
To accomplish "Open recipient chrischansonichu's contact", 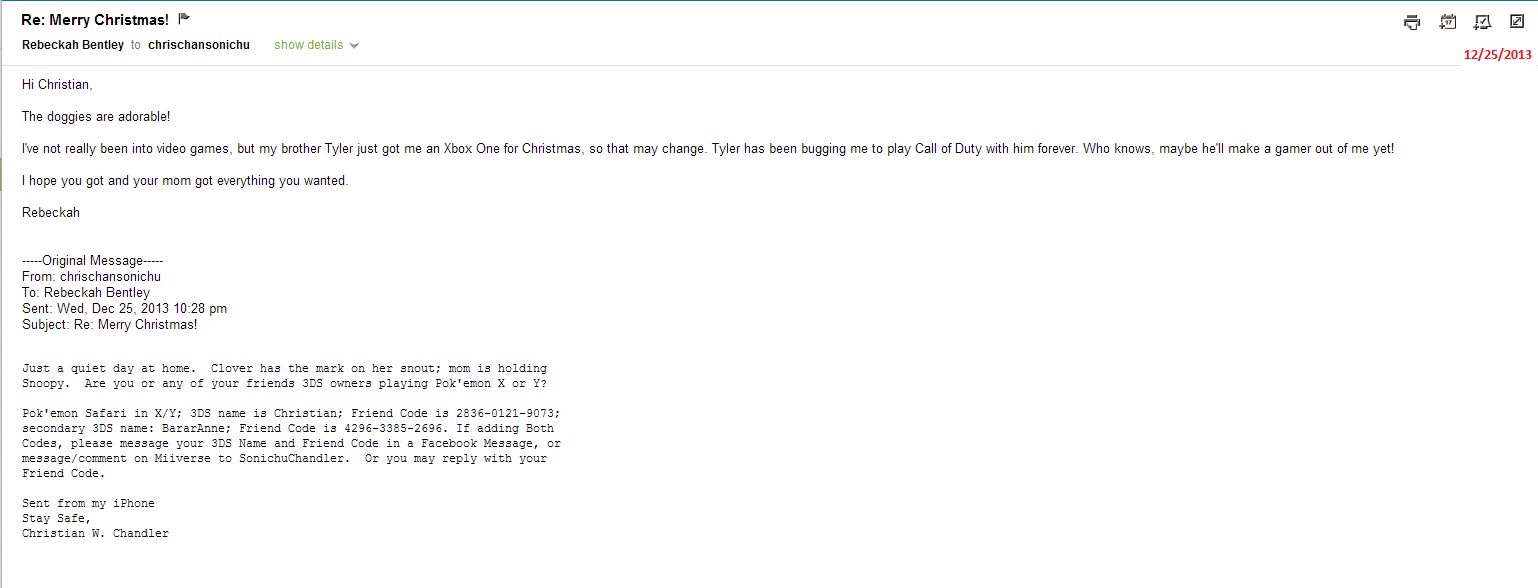I will pos(199,45).
